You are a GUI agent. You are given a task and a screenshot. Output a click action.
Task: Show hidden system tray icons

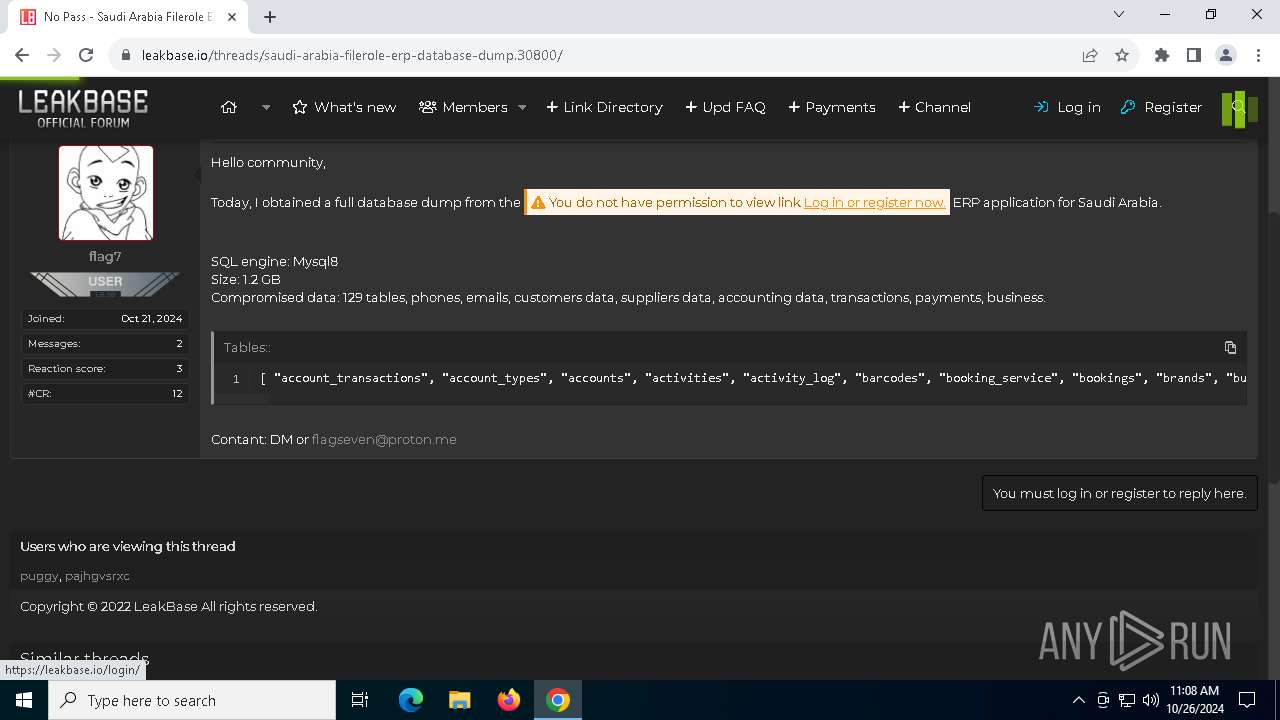pyautogui.click(x=1078, y=700)
